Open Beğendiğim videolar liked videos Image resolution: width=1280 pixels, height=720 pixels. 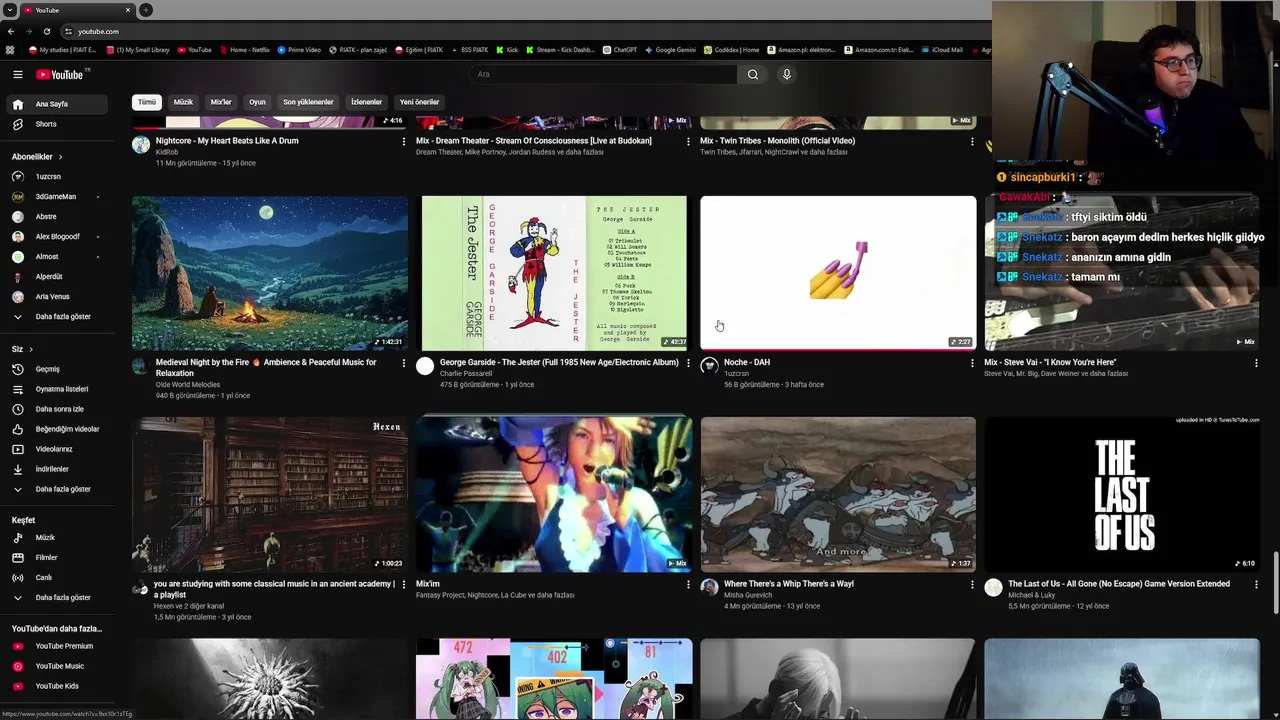[x=65, y=429]
